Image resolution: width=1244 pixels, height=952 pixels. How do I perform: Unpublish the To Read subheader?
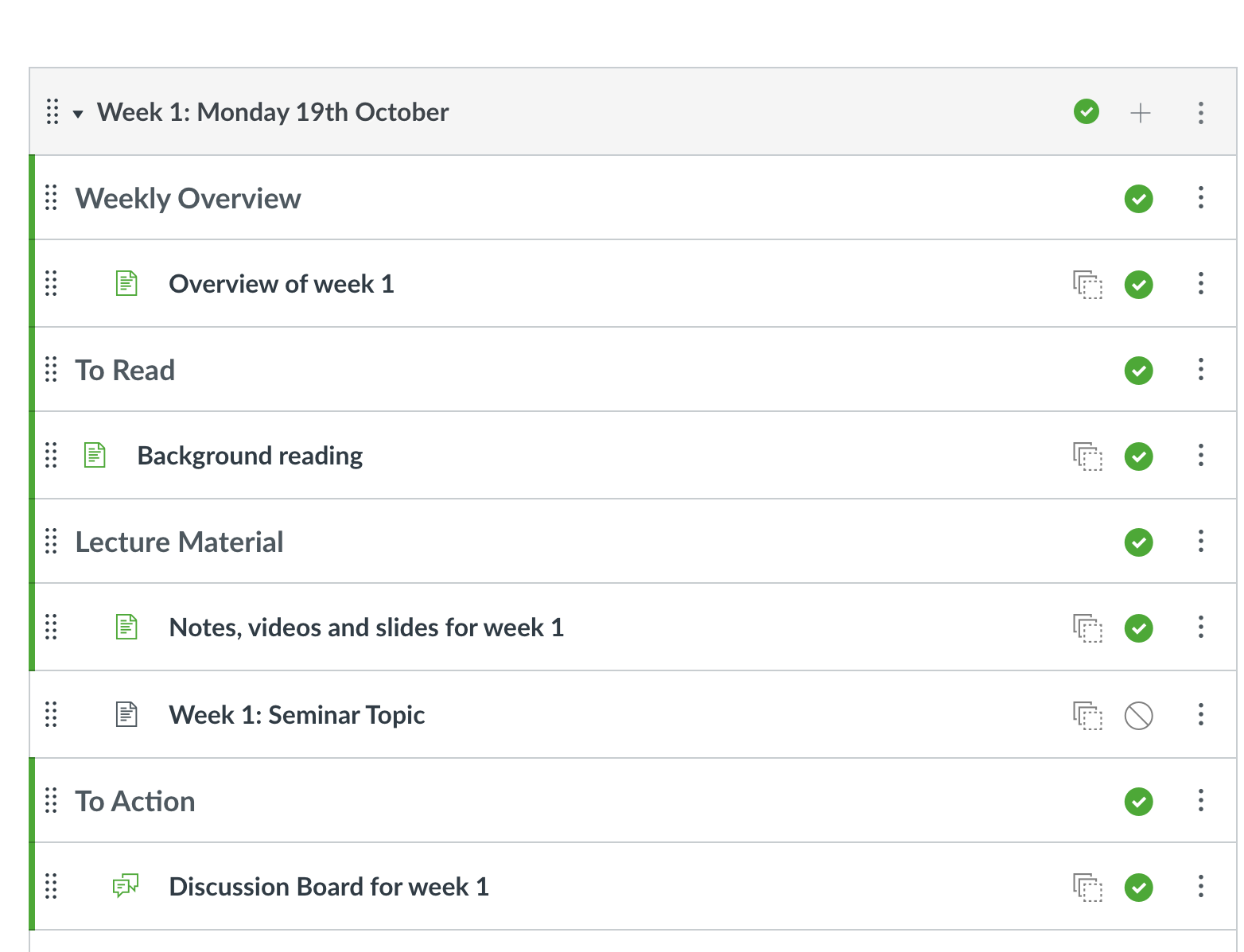pyautogui.click(x=1138, y=370)
